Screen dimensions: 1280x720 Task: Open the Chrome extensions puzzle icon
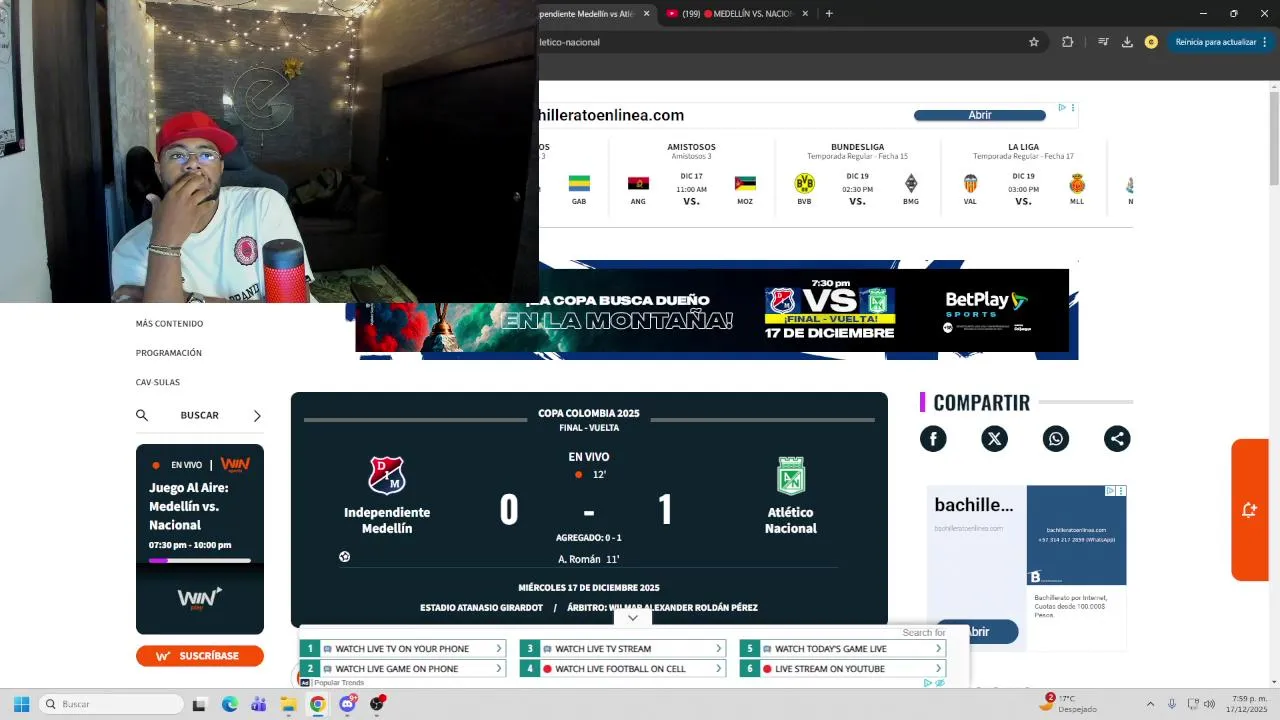coord(1068,42)
